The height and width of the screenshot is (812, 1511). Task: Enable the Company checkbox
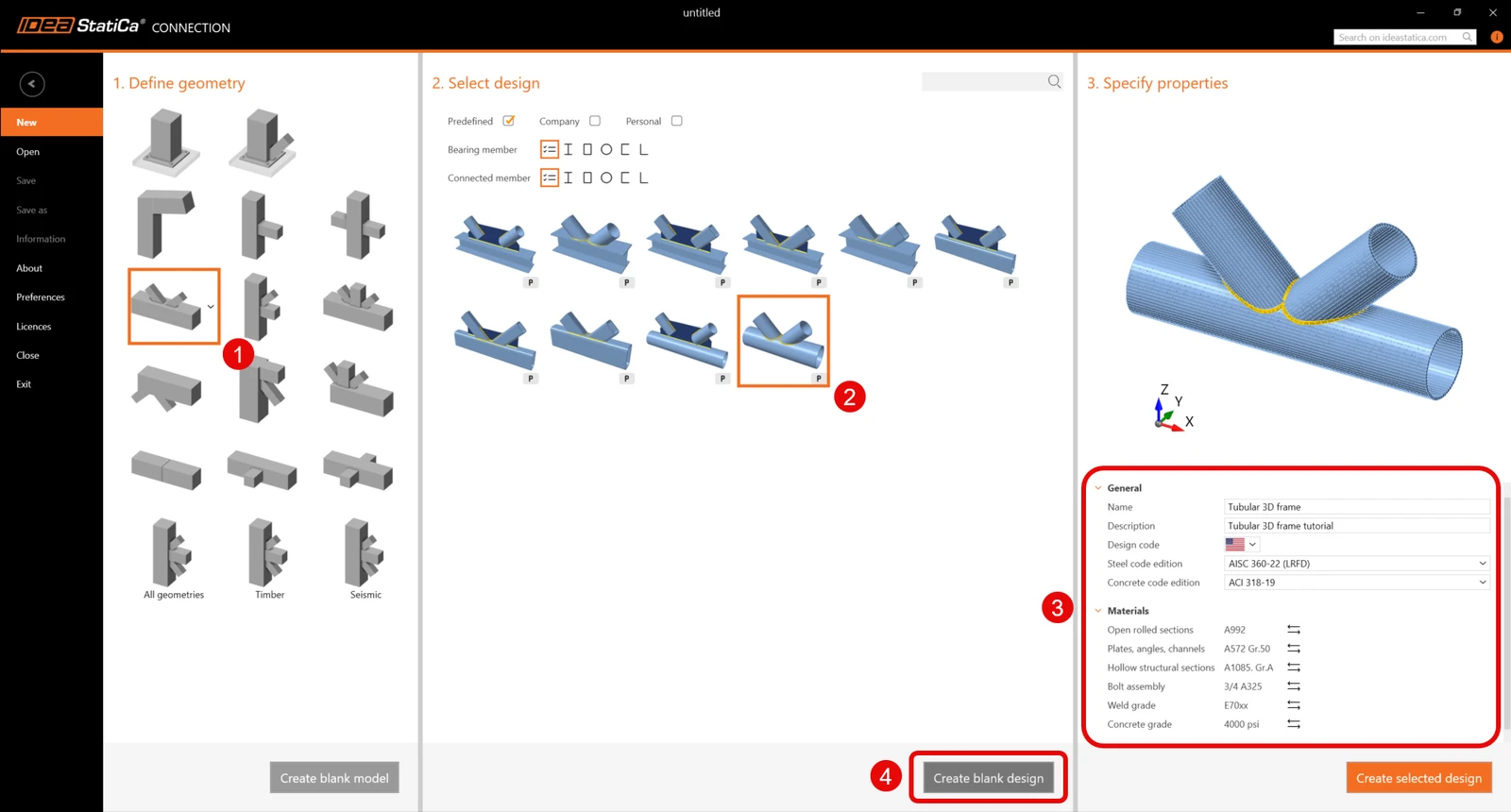click(595, 121)
